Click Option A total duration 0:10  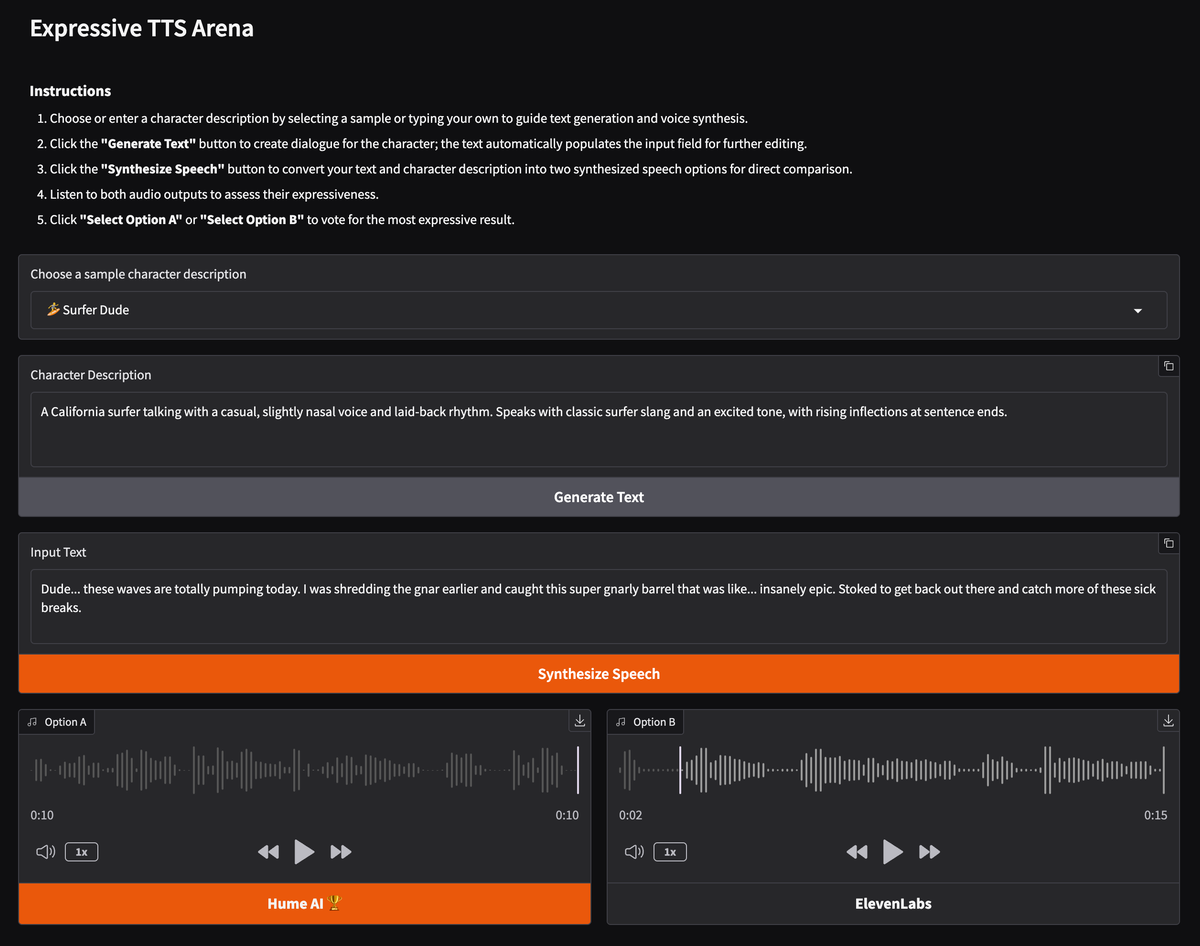[567, 815]
